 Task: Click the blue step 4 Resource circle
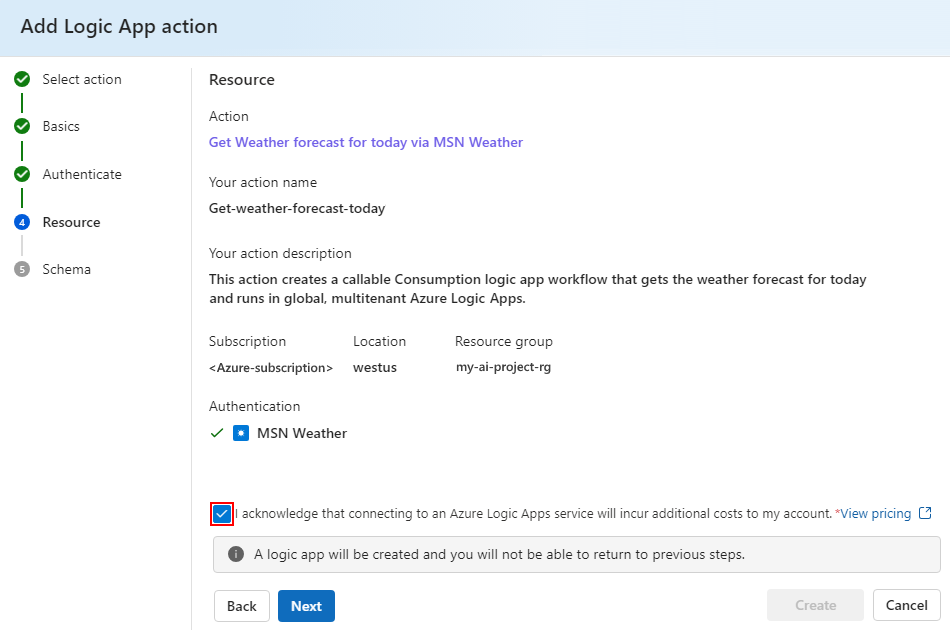[x=22, y=222]
